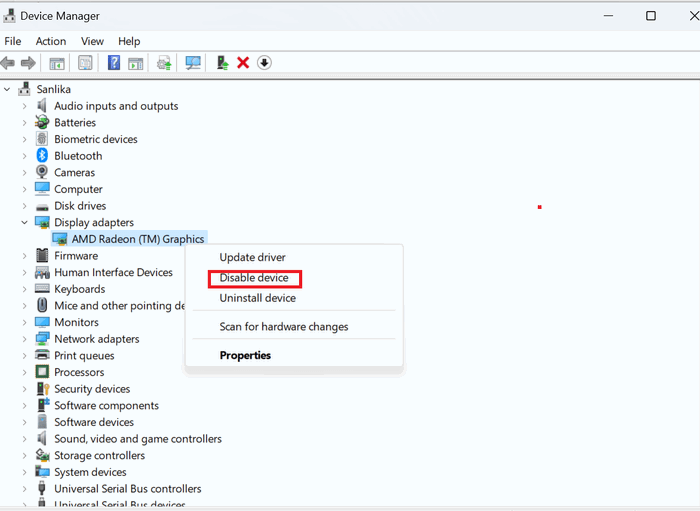This screenshot has width=700, height=511.
Task: Select the Batteries icon
Action: 42,122
